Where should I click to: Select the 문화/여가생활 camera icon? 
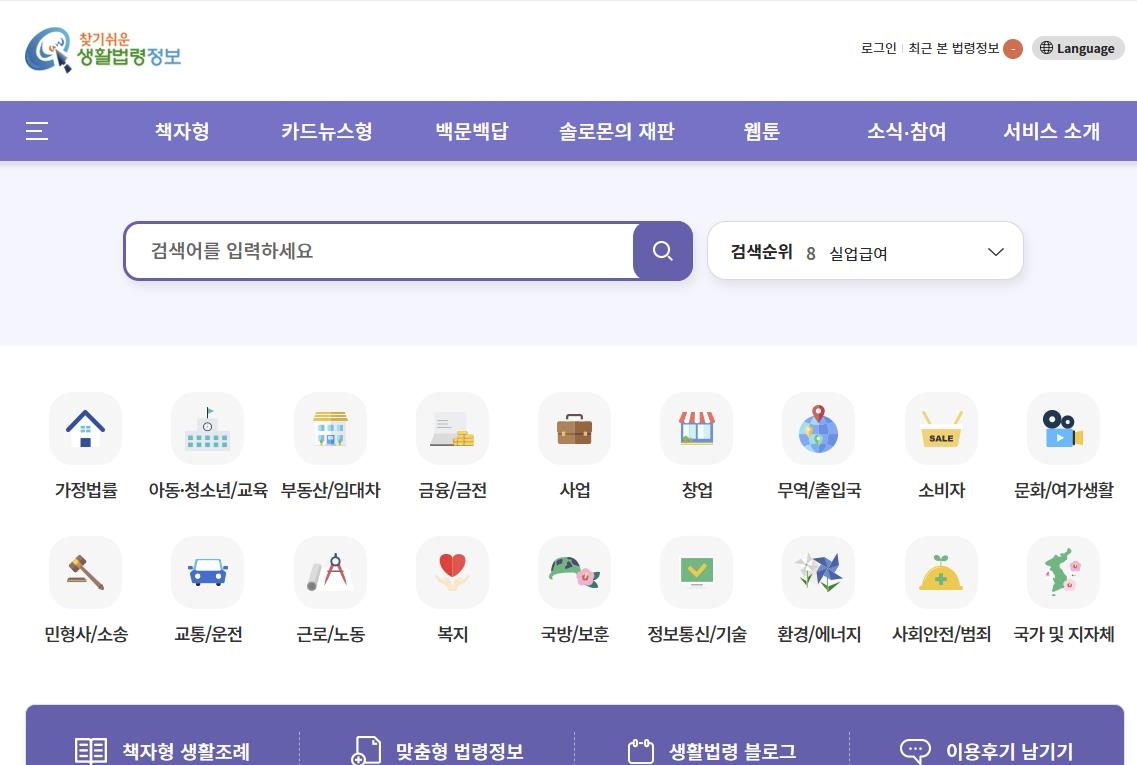tap(1063, 428)
